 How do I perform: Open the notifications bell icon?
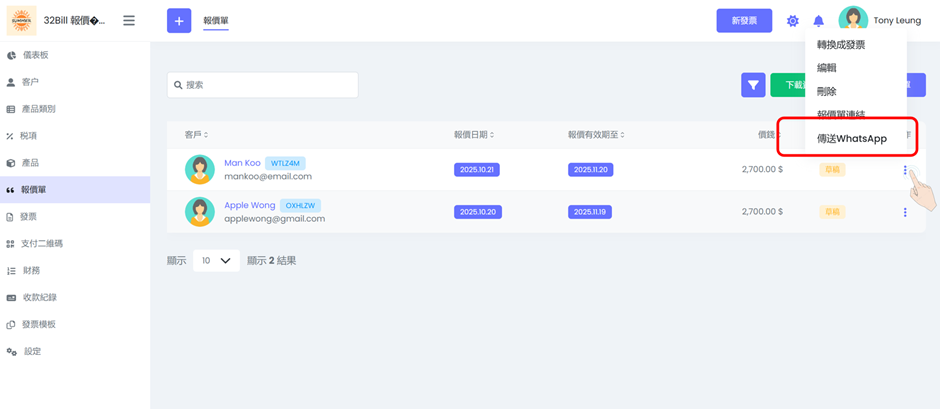pyautogui.click(x=818, y=21)
